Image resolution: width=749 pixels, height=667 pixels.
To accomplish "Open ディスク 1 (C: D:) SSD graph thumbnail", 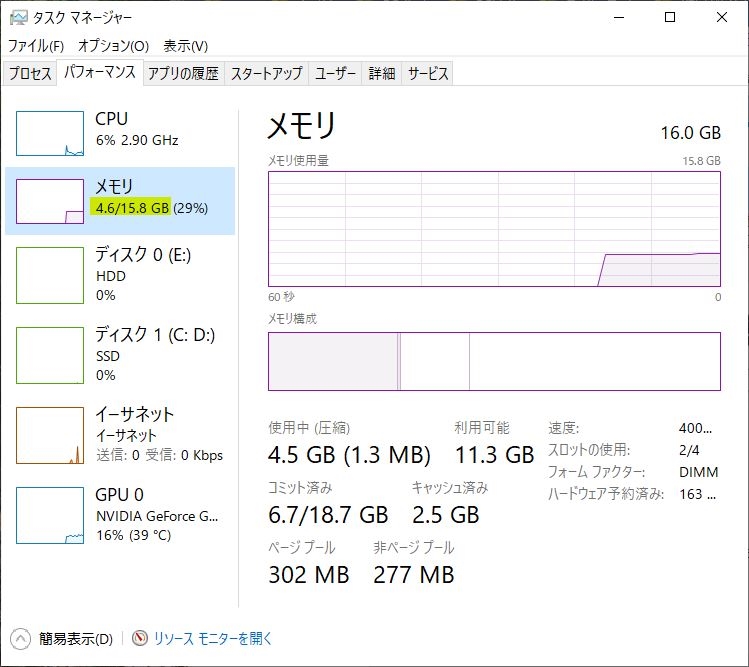I will 50,355.
